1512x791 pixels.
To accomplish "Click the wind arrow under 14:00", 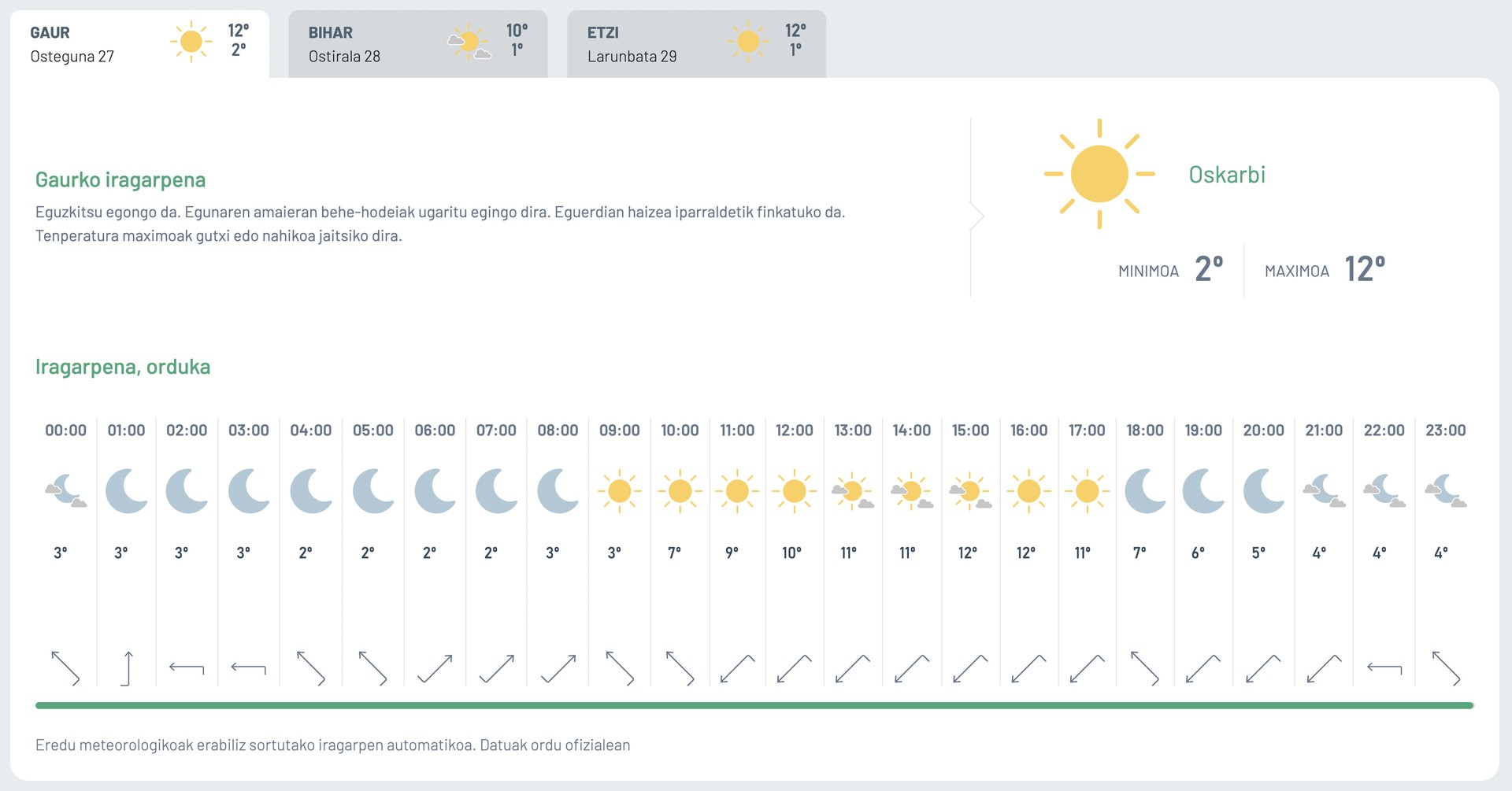I will [912, 669].
